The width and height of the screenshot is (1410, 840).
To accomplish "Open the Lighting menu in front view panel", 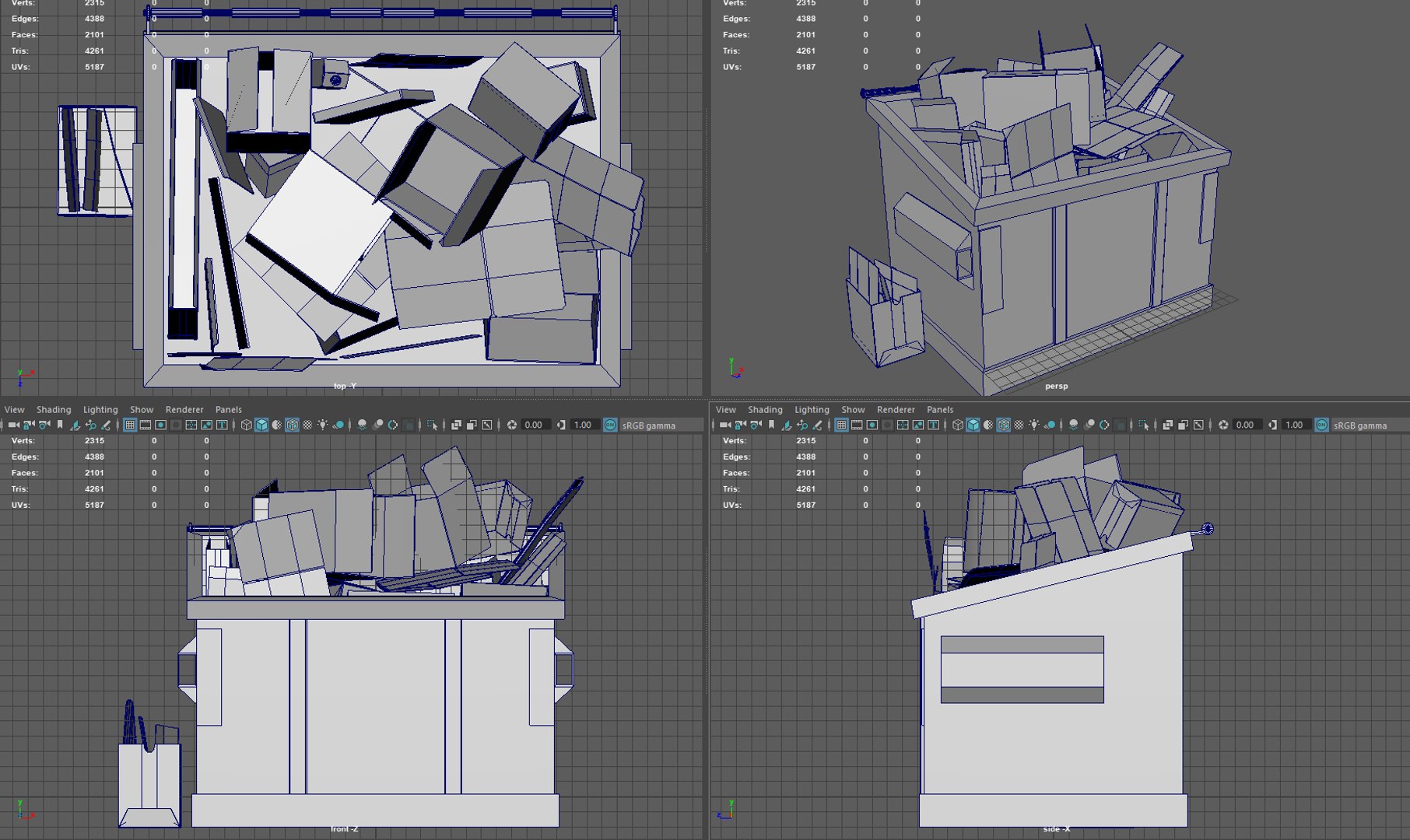I will click(x=100, y=410).
